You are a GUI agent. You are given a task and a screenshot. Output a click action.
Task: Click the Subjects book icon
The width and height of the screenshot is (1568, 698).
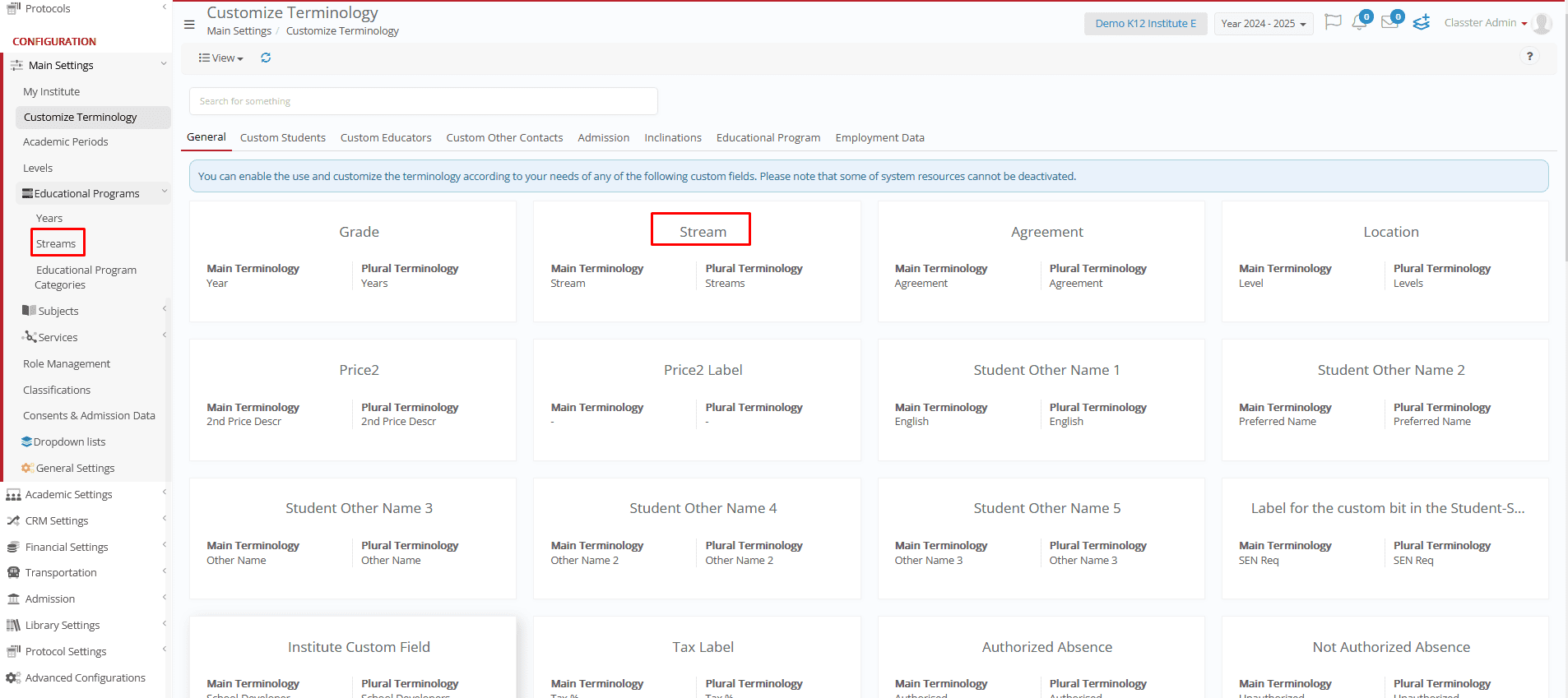(29, 311)
